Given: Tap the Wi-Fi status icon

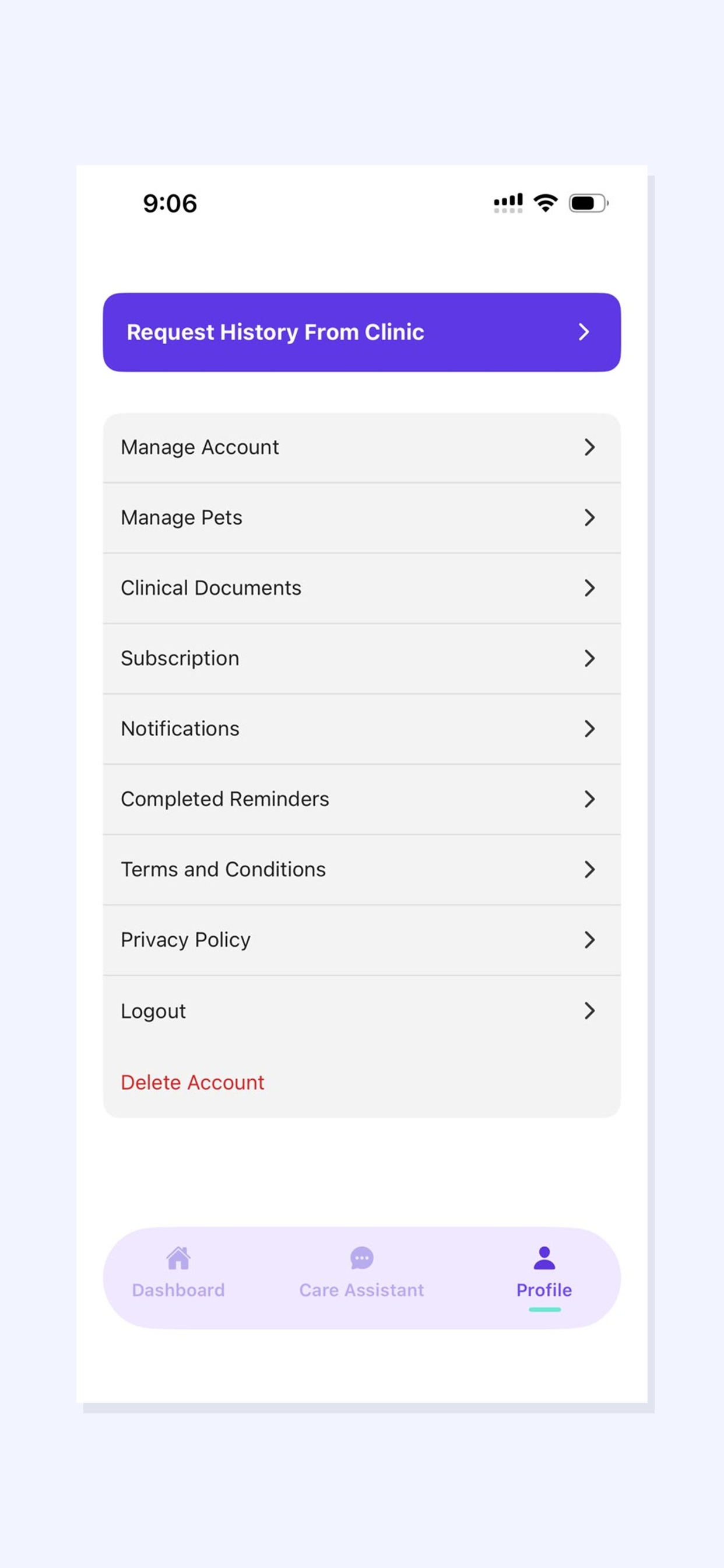Looking at the screenshot, I should tap(546, 202).
